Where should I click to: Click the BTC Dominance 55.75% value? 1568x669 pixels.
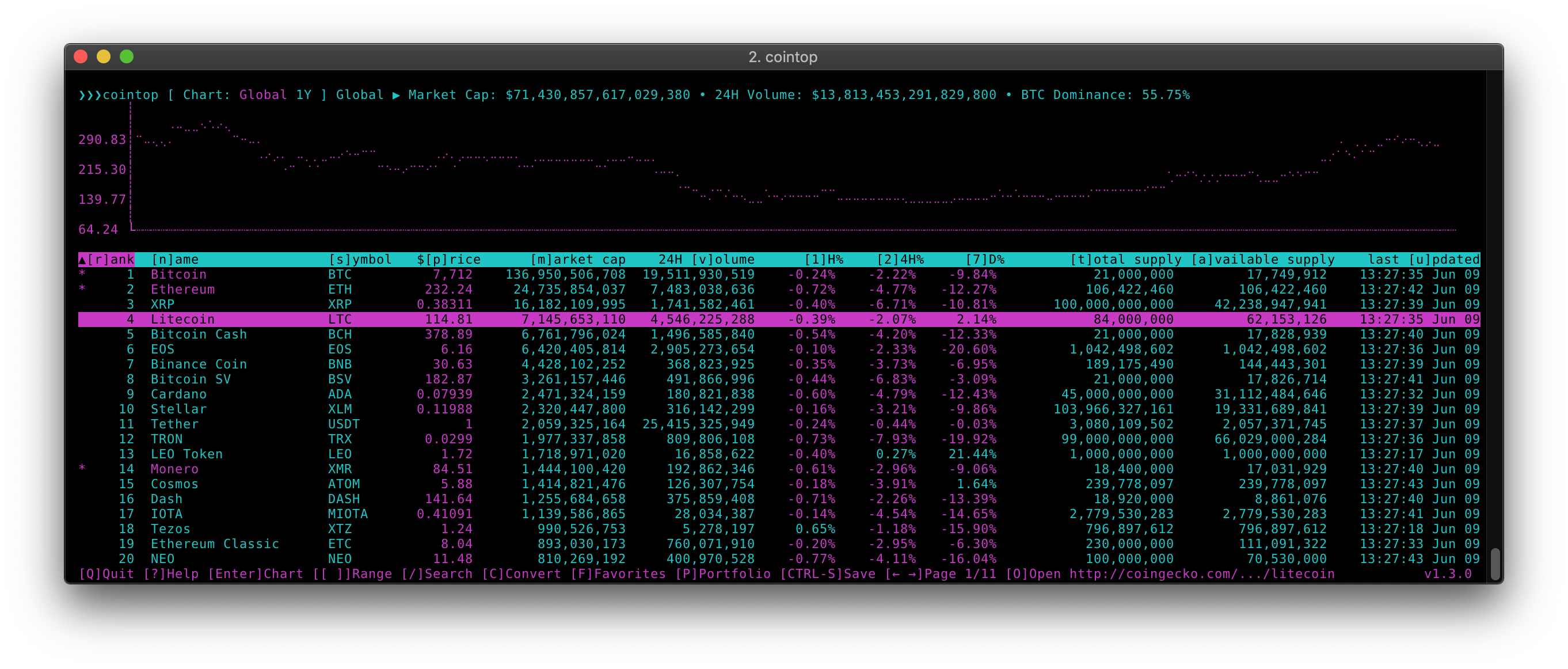pos(1165,95)
